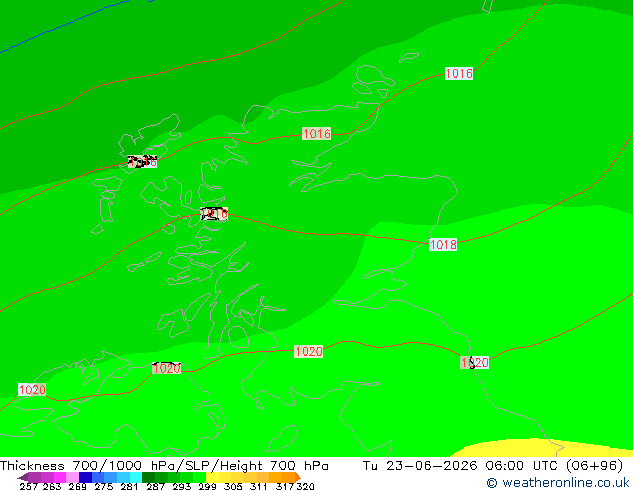Click the legend value 305
This screenshot has width=634, height=490.
click(x=233, y=486)
